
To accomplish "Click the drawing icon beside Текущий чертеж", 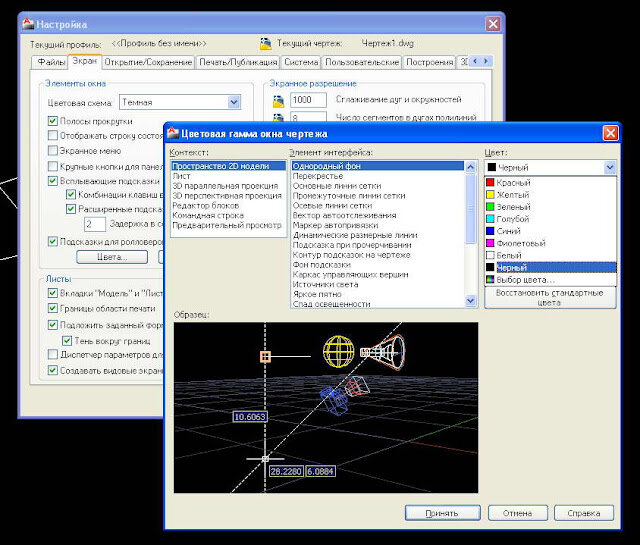I will pos(266,44).
